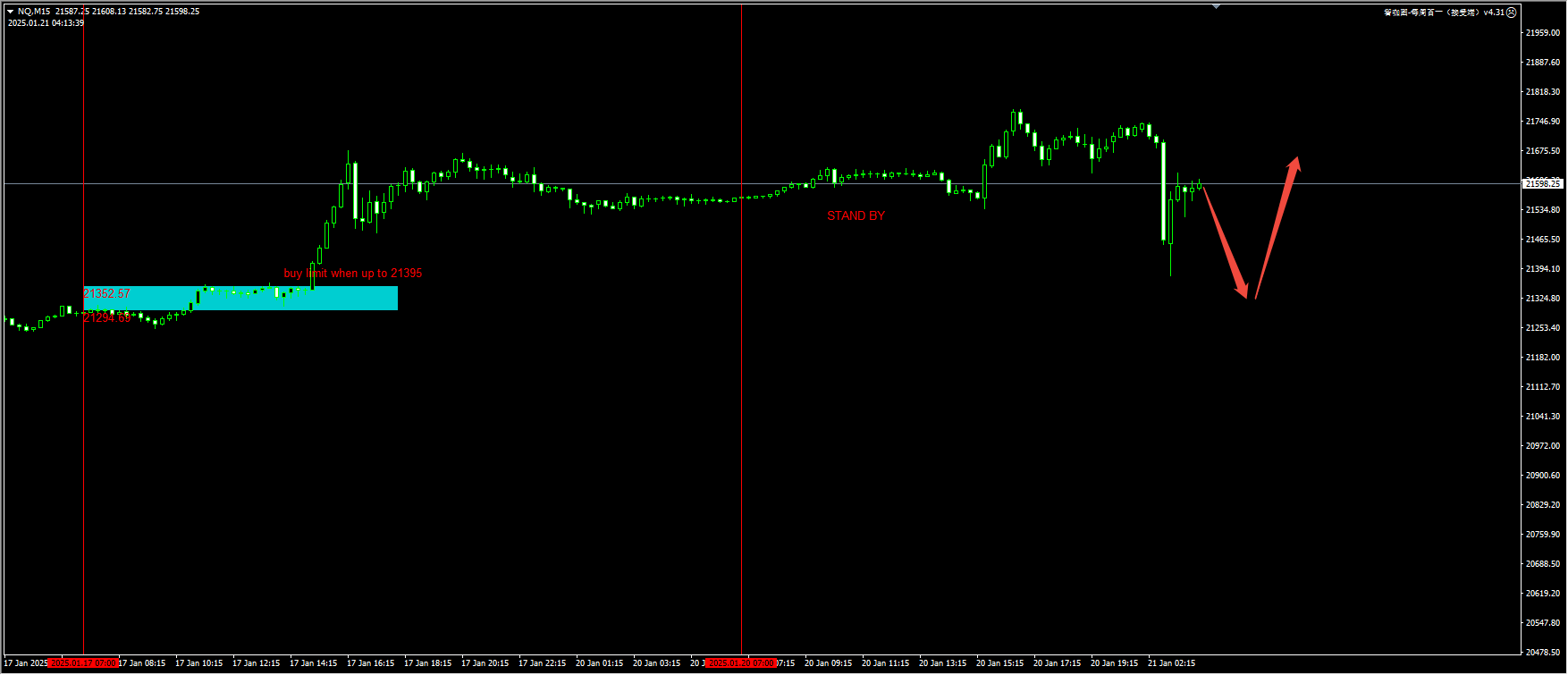The width and height of the screenshot is (1568, 675).
Task: Click the 21352.57 price label
Action: 106,293
